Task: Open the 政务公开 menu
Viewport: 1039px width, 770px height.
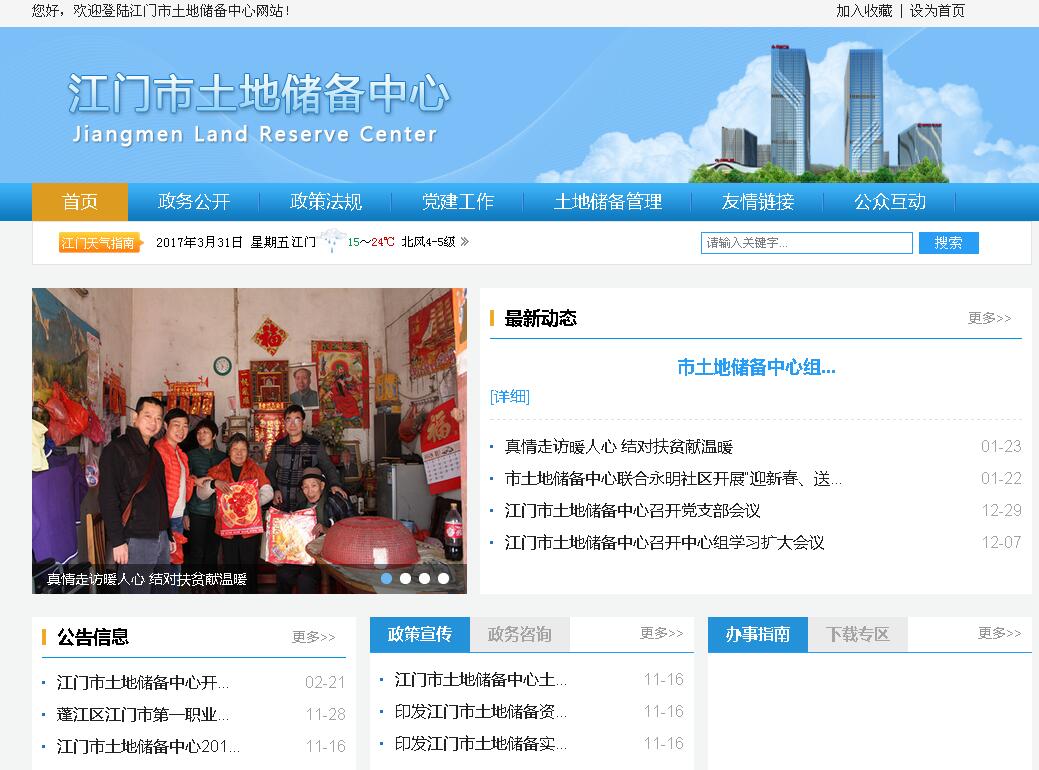Action: point(193,201)
